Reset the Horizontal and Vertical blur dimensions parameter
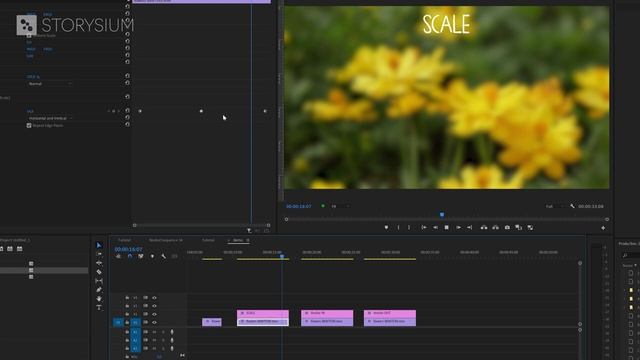 tap(127, 117)
